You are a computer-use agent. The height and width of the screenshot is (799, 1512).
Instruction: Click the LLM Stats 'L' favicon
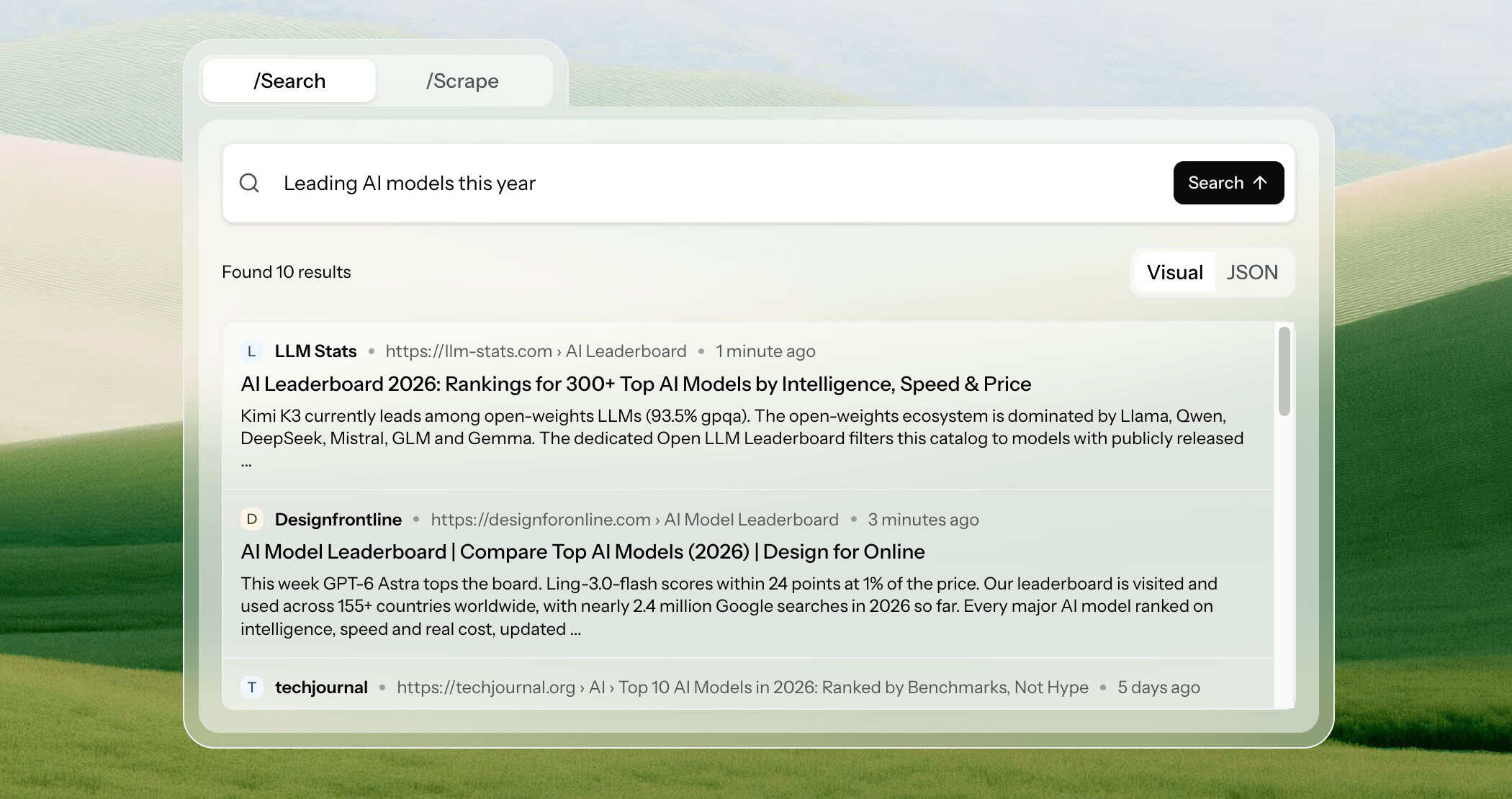251,351
